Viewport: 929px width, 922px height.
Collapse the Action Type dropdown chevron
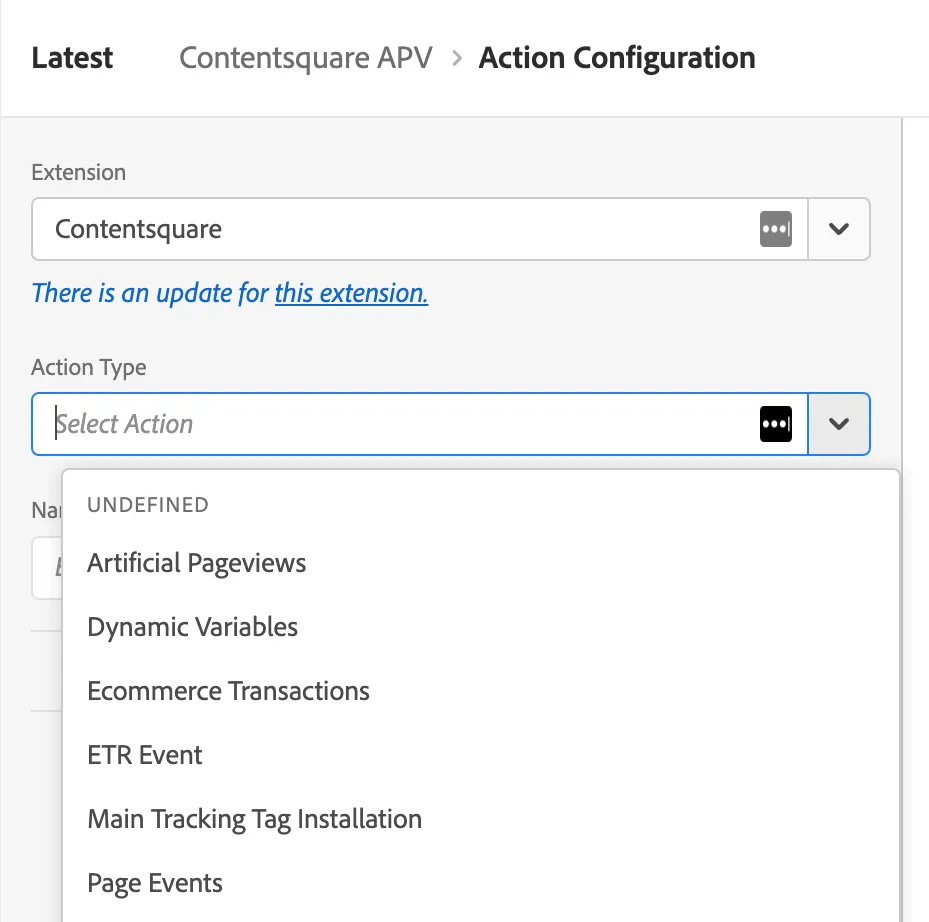tap(839, 424)
